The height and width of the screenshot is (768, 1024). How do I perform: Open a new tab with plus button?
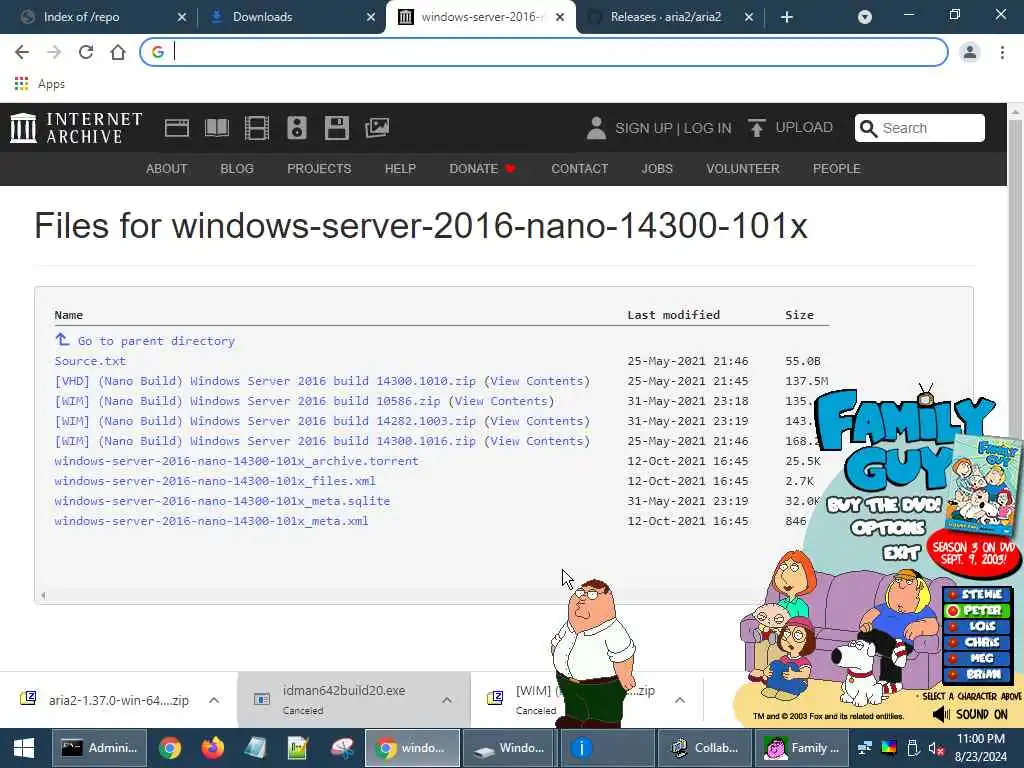point(787,17)
